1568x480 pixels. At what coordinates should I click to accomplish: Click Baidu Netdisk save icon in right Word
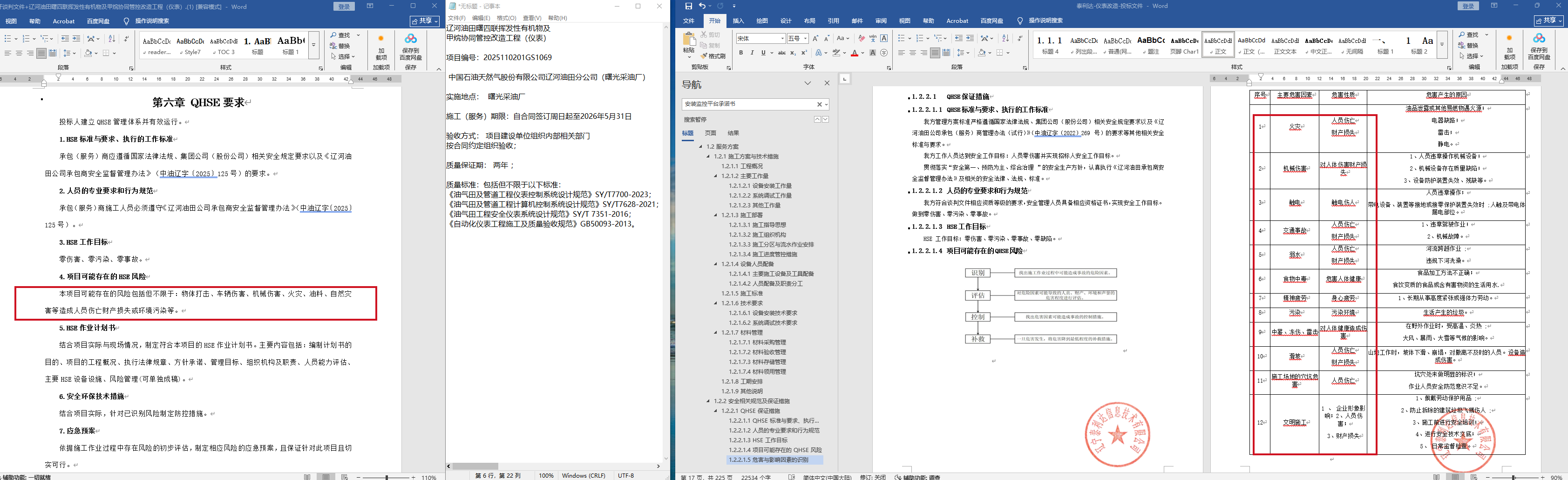point(1539,46)
